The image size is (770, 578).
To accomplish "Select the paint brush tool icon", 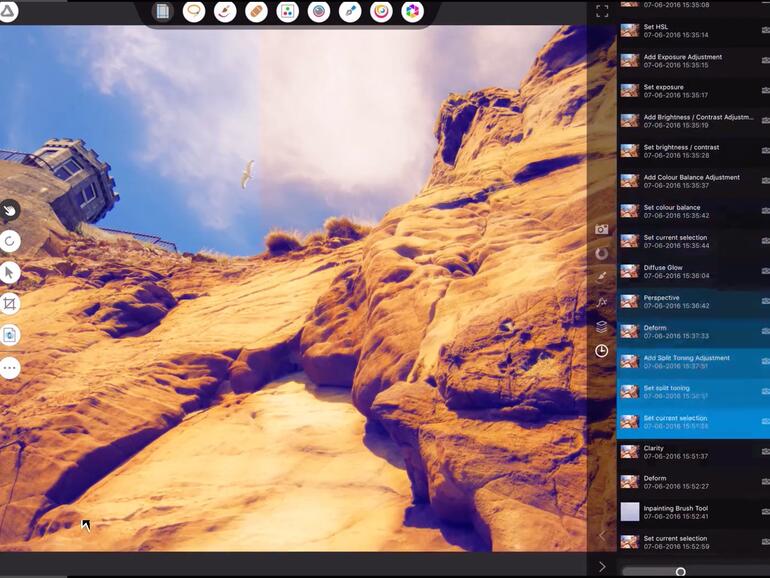I will point(225,11).
